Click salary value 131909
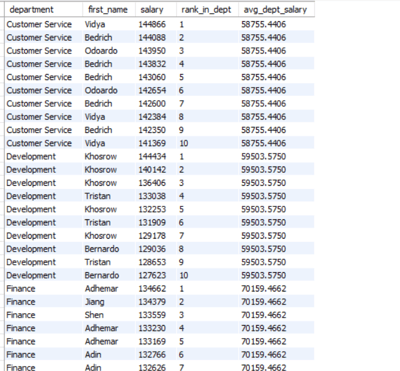The width and height of the screenshot is (400, 371). (x=152, y=223)
